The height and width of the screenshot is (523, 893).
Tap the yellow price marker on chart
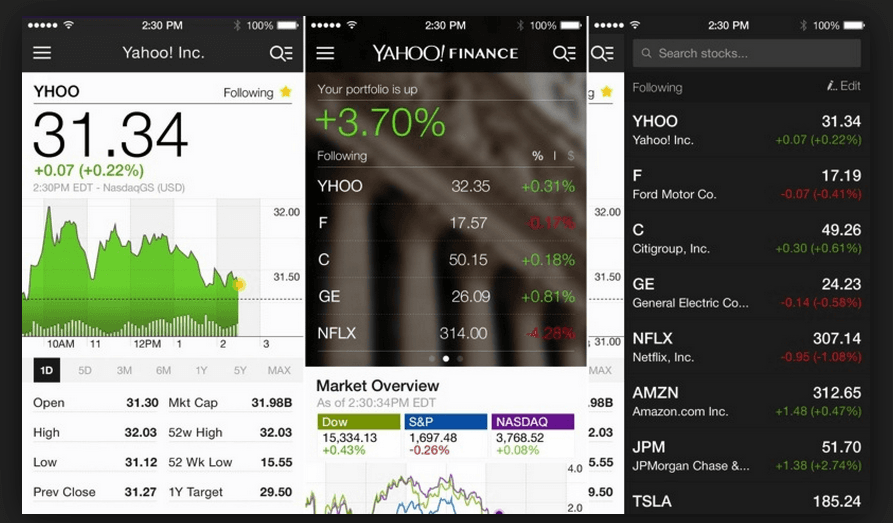[x=239, y=285]
